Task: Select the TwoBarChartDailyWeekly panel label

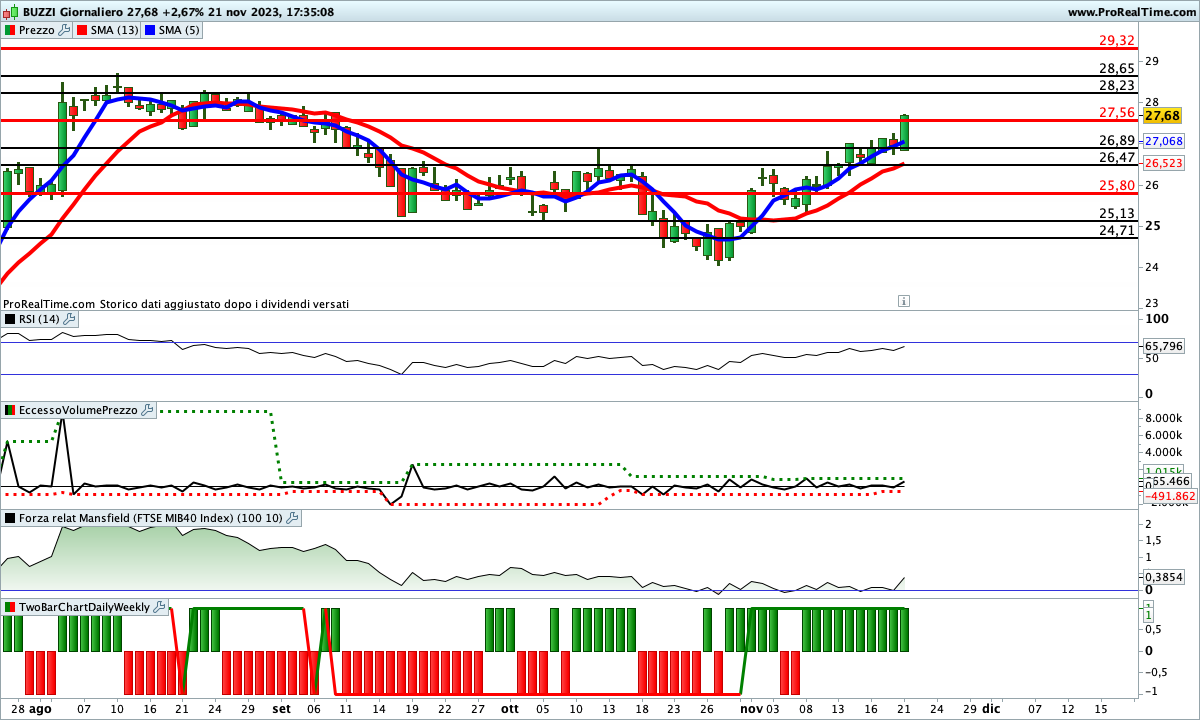Action: click(85, 607)
